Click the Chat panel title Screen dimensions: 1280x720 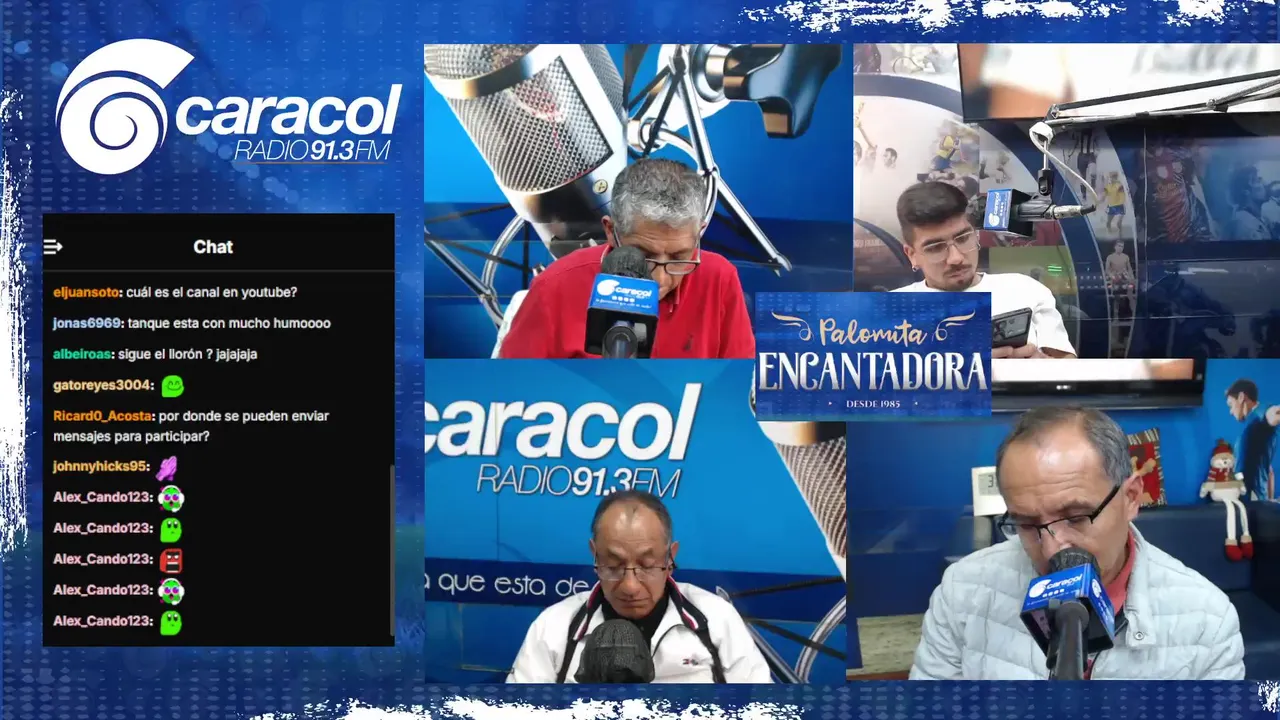pyautogui.click(x=213, y=247)
